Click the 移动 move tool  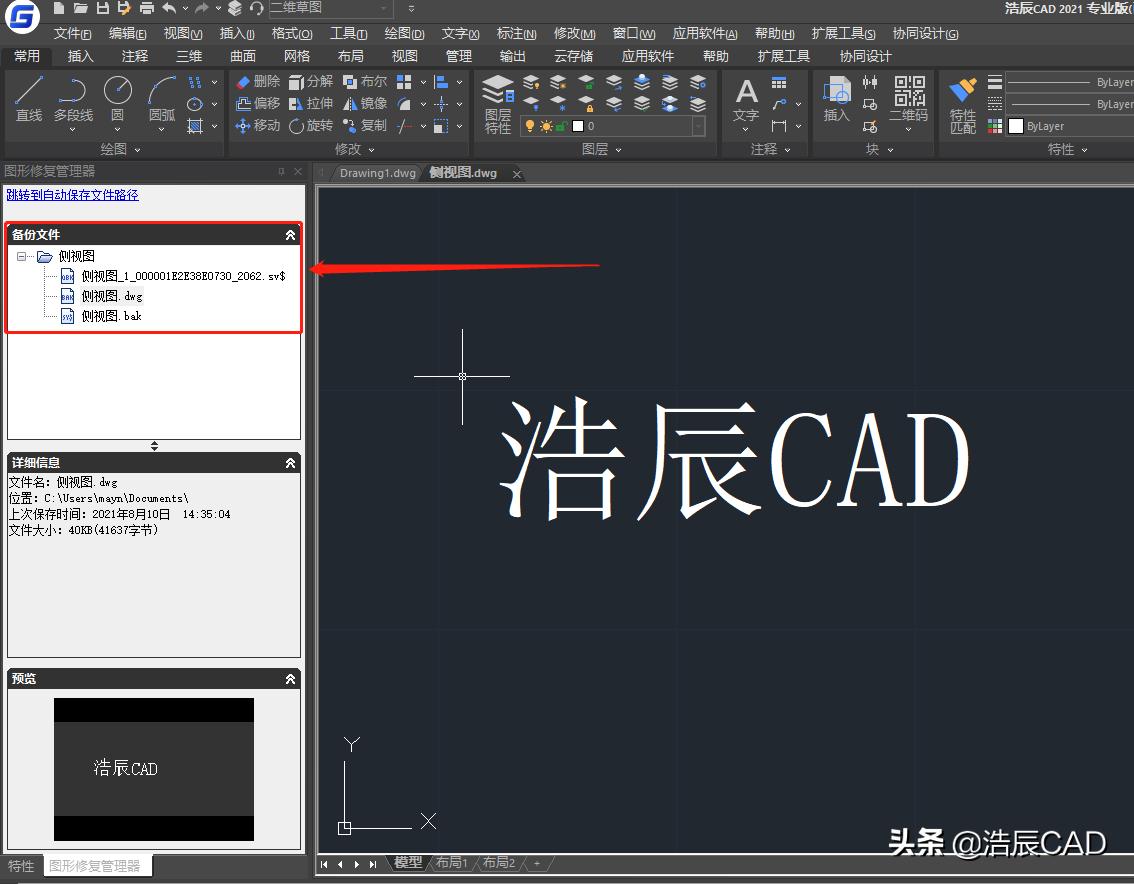(258, 126)
